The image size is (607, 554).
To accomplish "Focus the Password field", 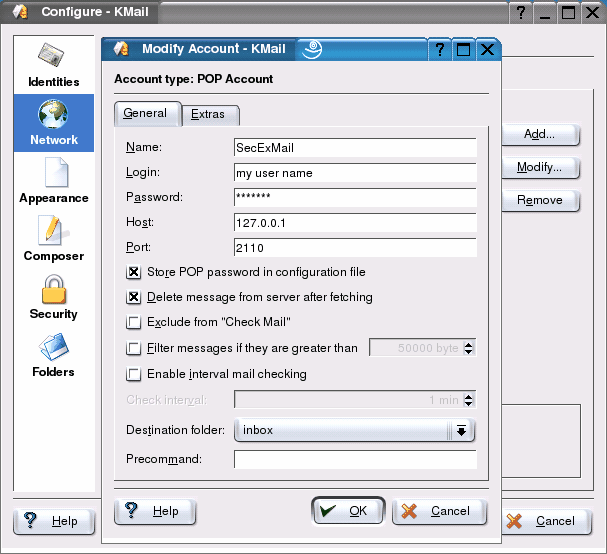I will (x=355, y=197).
